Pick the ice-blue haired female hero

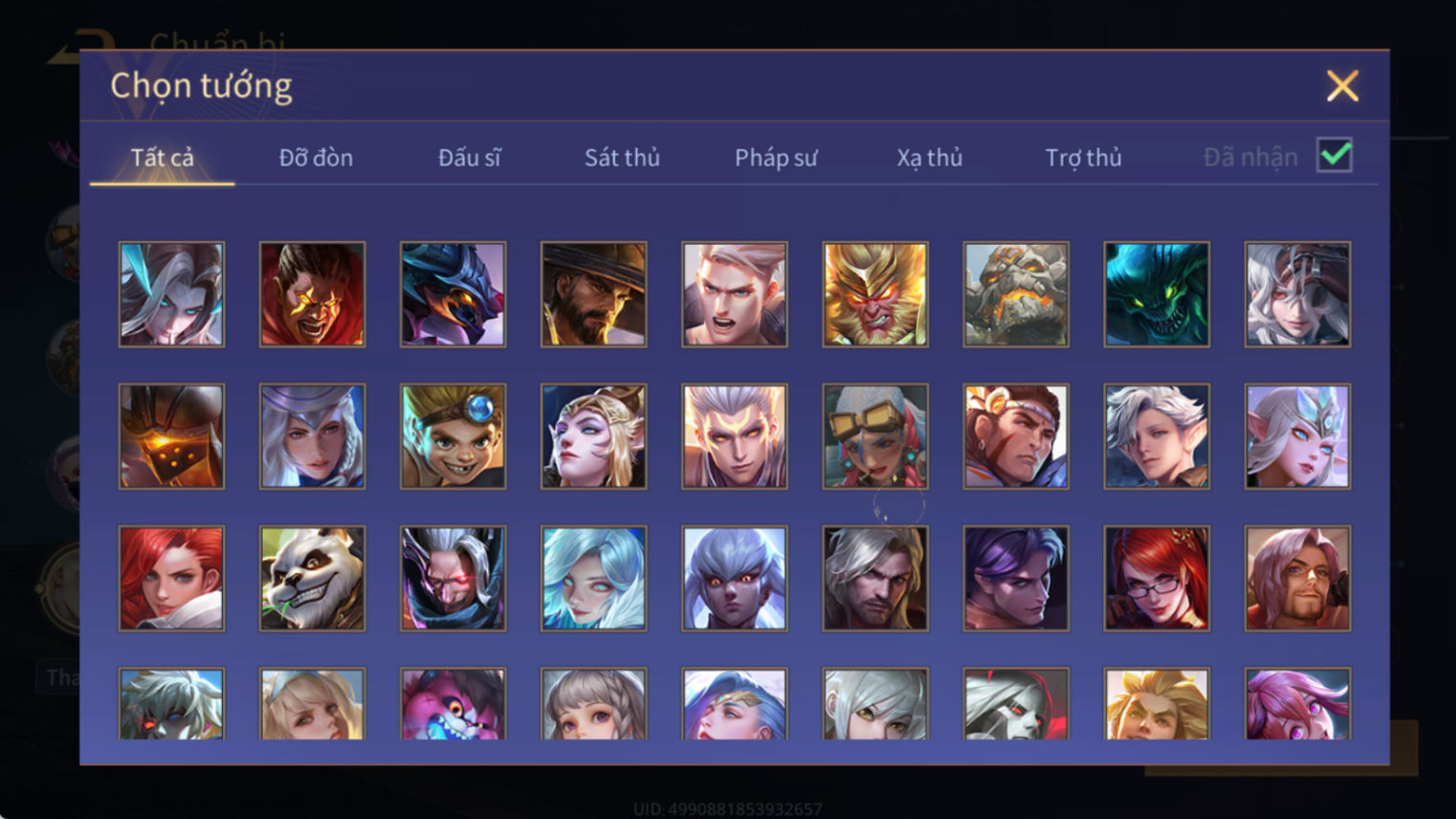point(593,578)
